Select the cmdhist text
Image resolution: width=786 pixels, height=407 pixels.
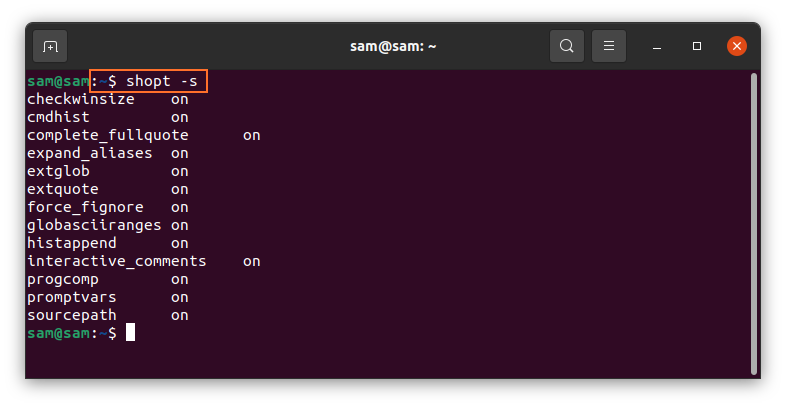coord(58,117)
